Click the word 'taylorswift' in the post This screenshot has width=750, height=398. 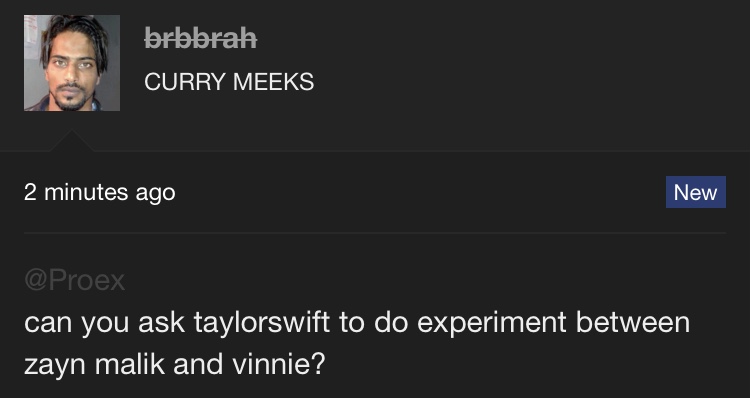coord(262,322)
